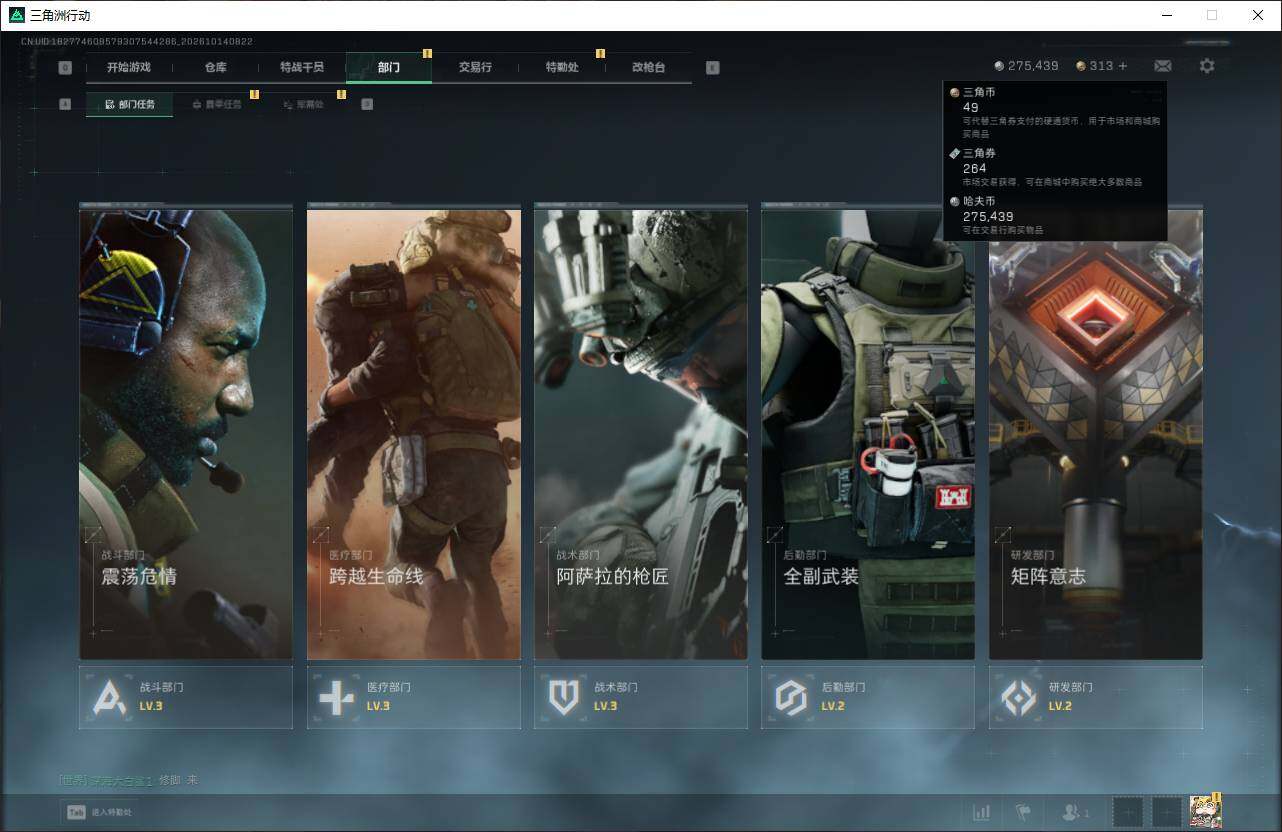Viewport: 1282px width, 832px height.
Task: Click the 医疗部门 cross emblem icon
Action: pos(336,697)
